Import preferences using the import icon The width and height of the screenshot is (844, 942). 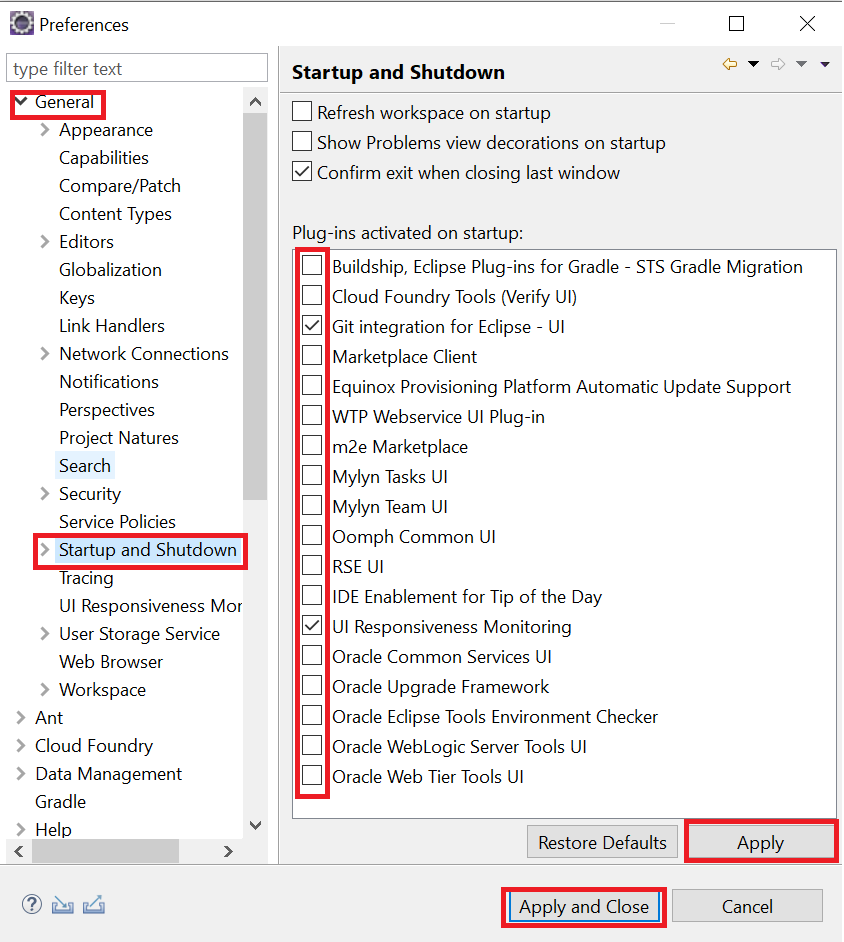(x=62, y=904)
